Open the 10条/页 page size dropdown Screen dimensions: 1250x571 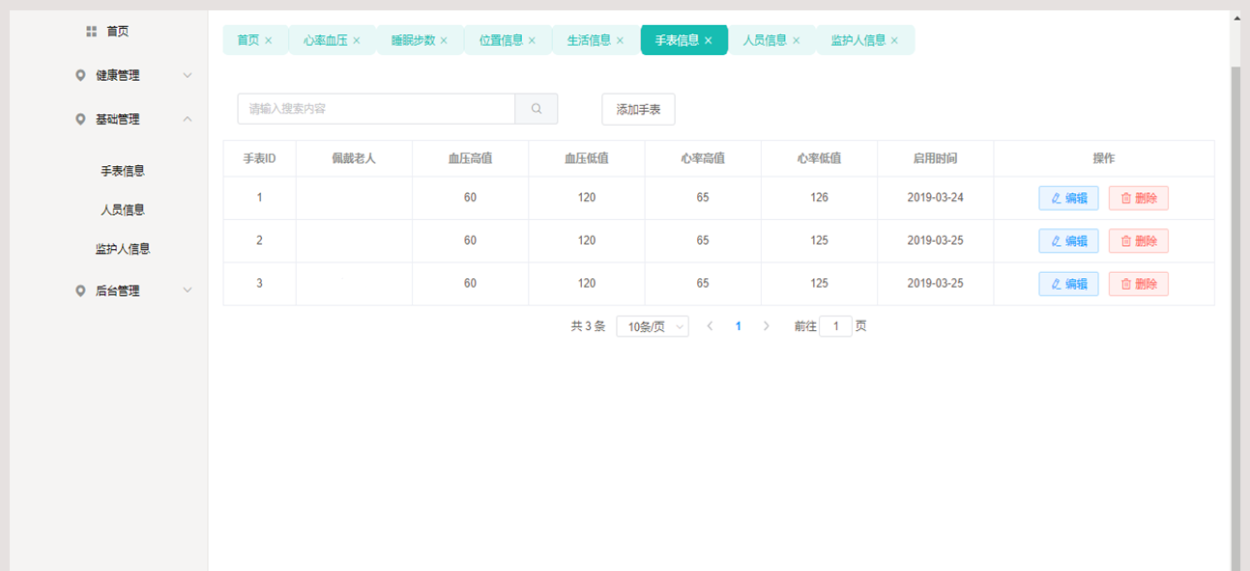tap(652, 327)
